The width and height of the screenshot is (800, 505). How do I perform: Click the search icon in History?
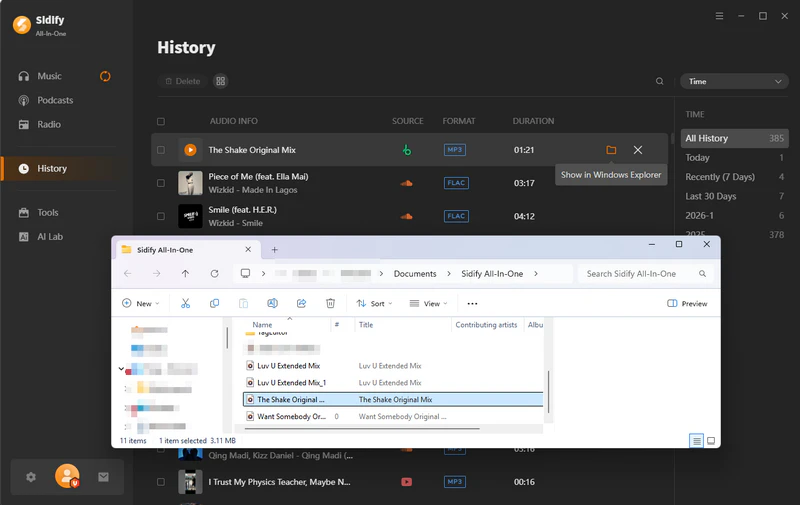pos(659,81)
